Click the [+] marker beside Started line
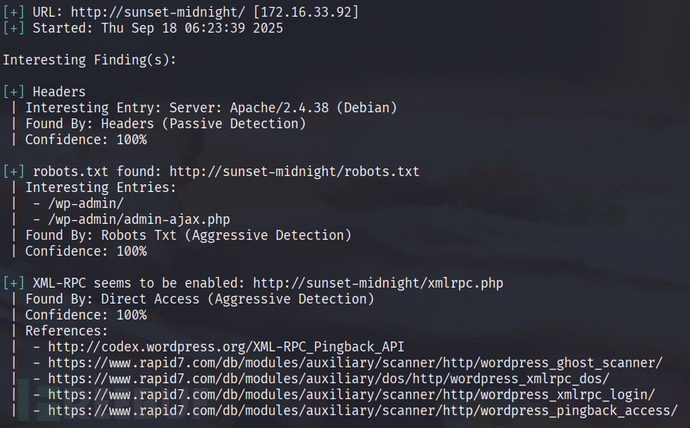 click(x=14, y=28)
